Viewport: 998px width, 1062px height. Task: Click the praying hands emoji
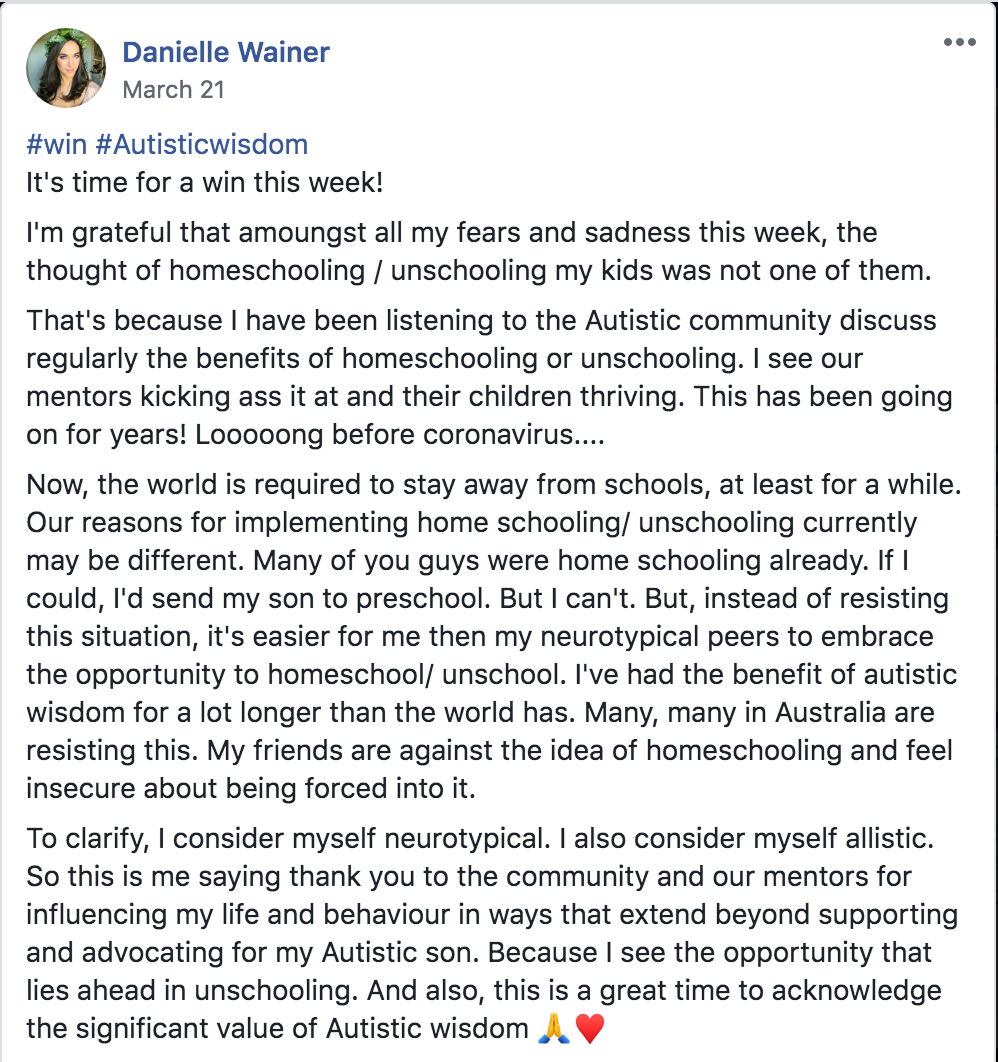click(x=553, y=1028)
